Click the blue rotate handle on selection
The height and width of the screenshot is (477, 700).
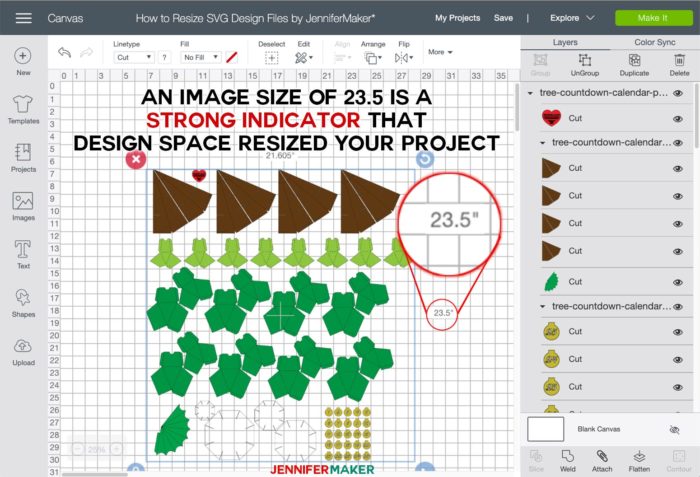coord(425,159)
